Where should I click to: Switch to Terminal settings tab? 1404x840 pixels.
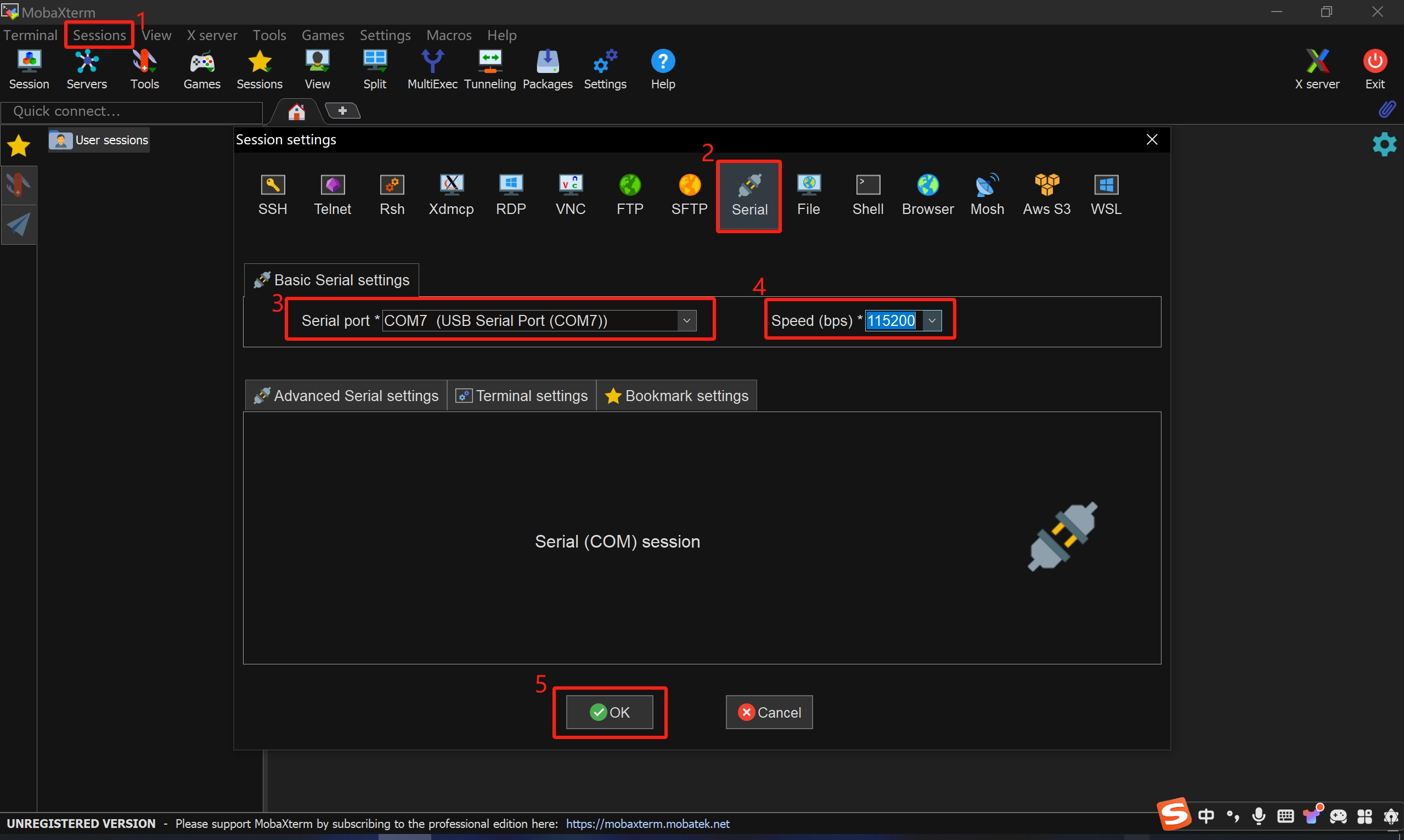522,396
